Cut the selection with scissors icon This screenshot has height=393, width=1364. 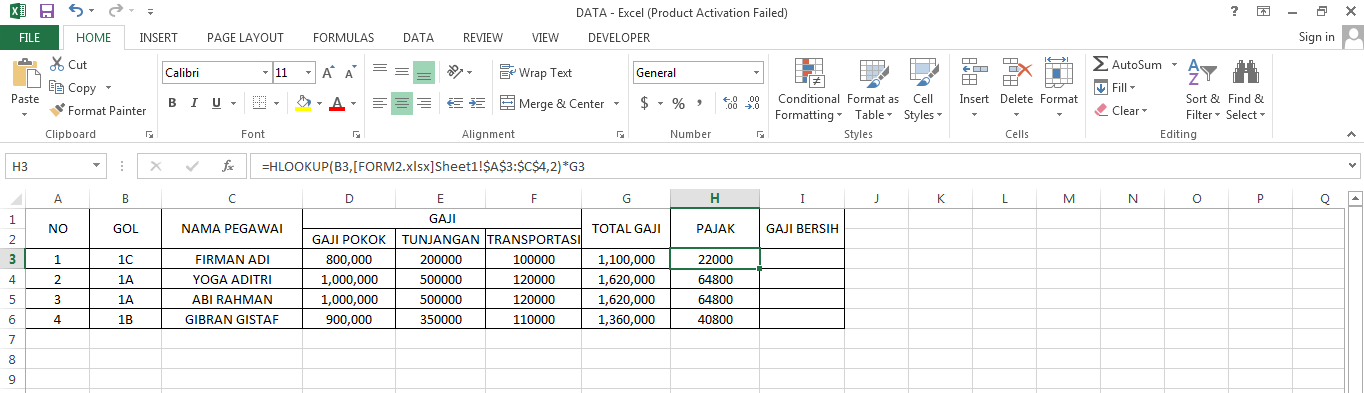point(57,64)
